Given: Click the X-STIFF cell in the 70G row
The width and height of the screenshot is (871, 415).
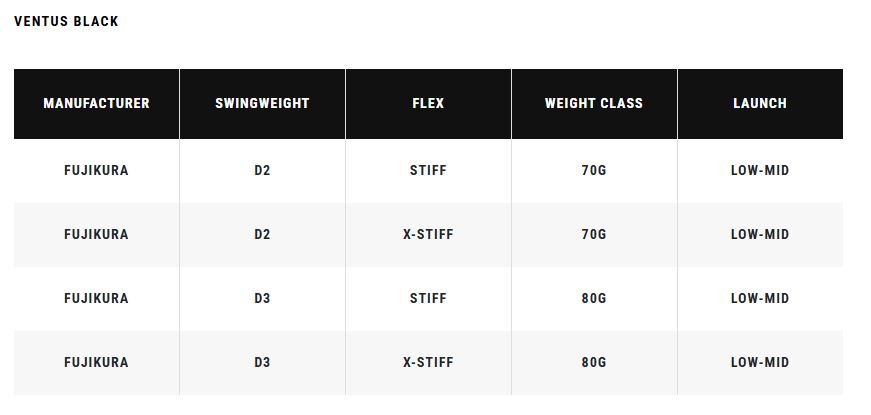Looking at the screenshot, I should coord(428,234).
